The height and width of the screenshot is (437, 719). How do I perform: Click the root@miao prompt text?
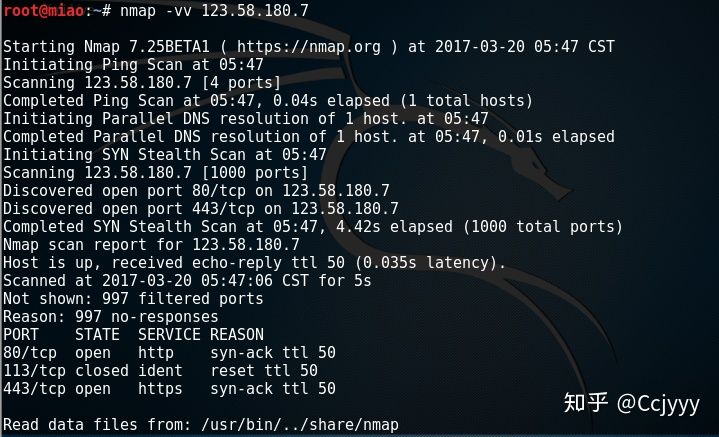(x=44, y=10)
